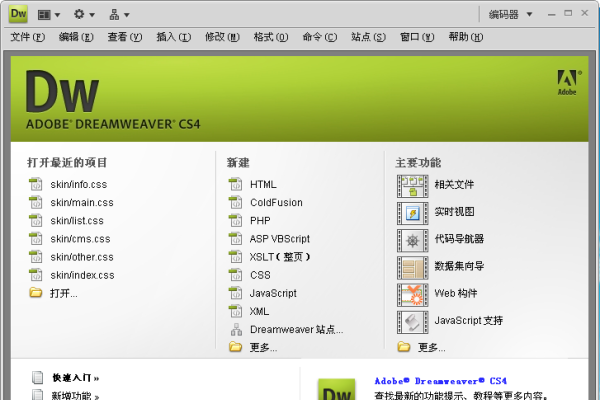600x400 pixels.
Task: Open the 窗口(W) menu
Action: pyautogui.click(x=417, y=37)
